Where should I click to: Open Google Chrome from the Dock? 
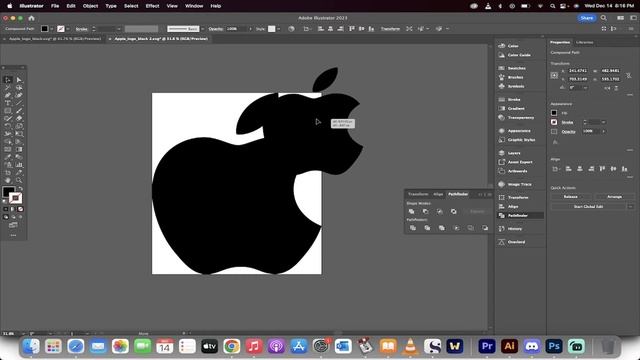(x=231, y=346)
